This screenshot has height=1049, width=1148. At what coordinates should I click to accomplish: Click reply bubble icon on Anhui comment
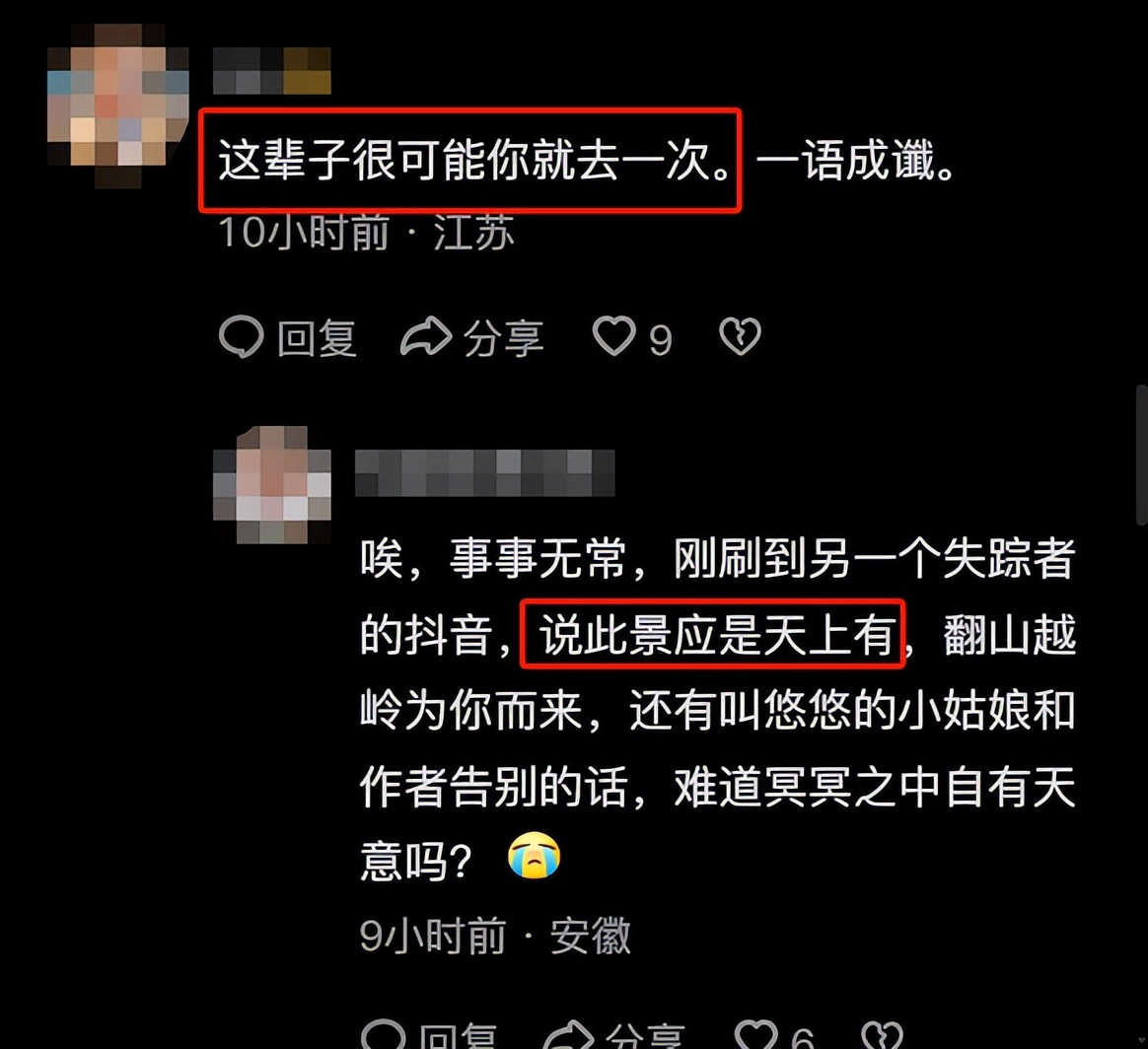383,1034
